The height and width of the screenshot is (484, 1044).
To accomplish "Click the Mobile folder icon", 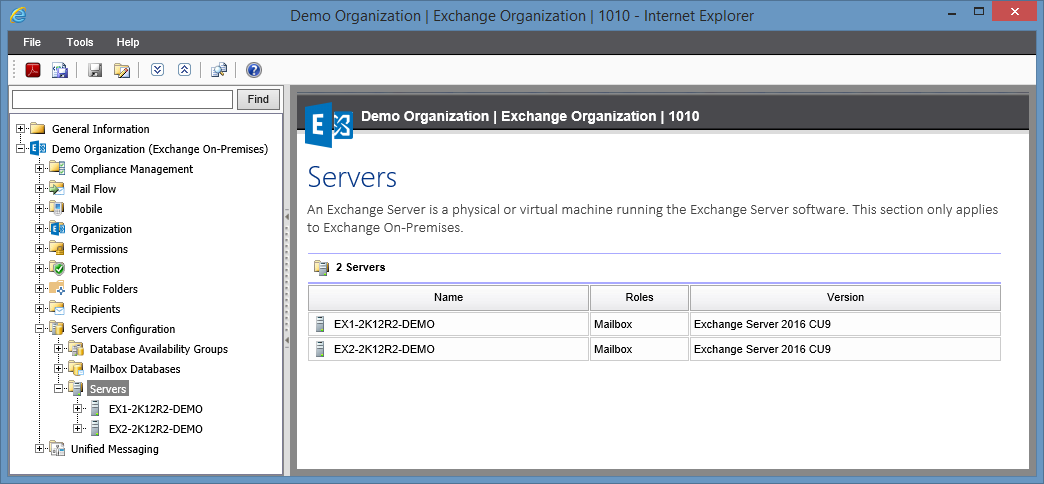I will pyautogui.click(x=57, y=208).
